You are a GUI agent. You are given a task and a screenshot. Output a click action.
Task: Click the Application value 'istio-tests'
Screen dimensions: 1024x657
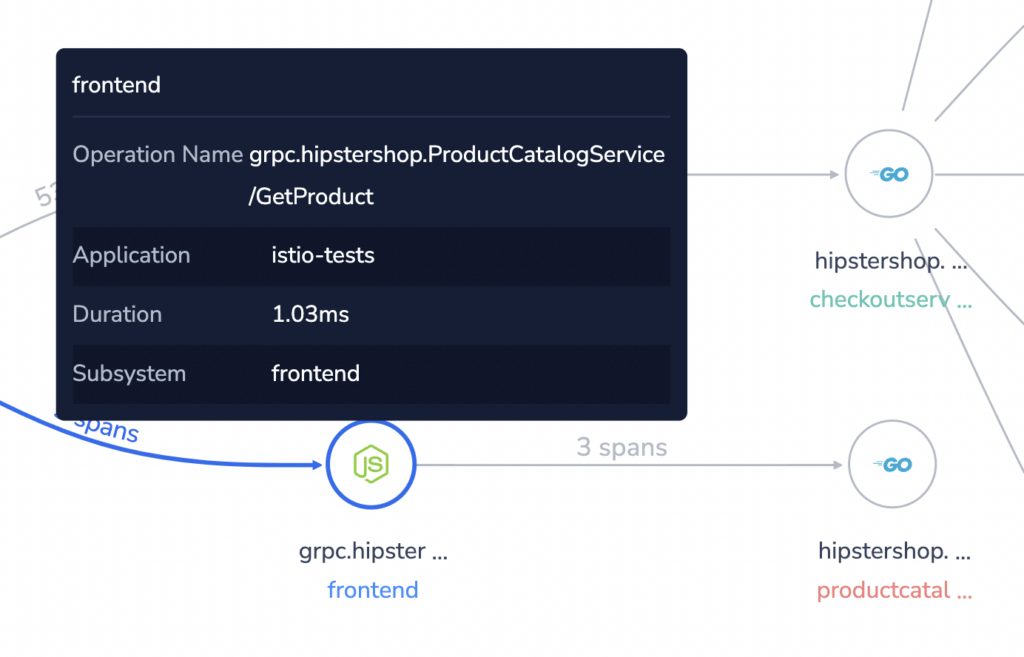pos(323,255)
